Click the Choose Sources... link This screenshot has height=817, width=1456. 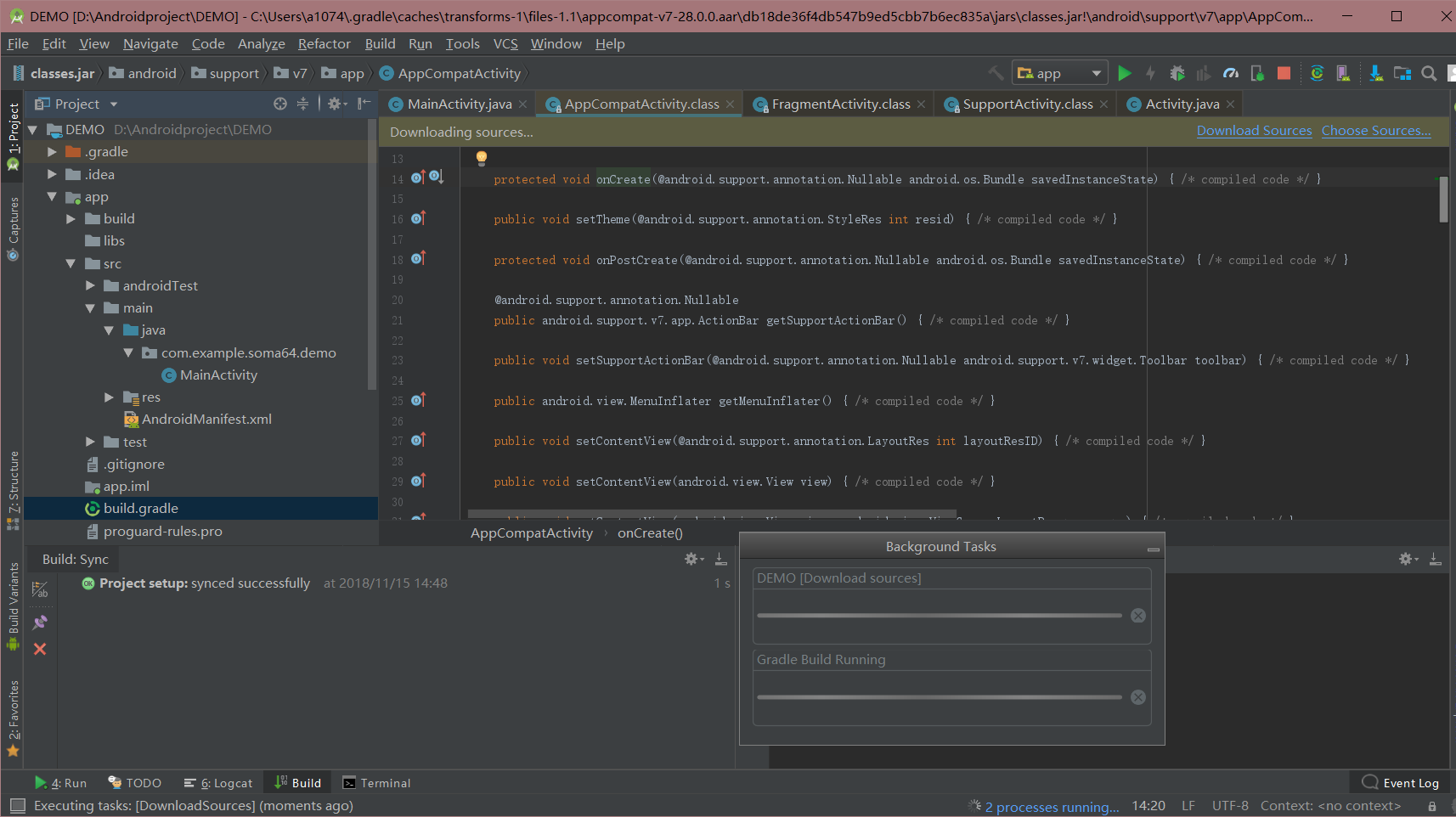[1376, 131]
